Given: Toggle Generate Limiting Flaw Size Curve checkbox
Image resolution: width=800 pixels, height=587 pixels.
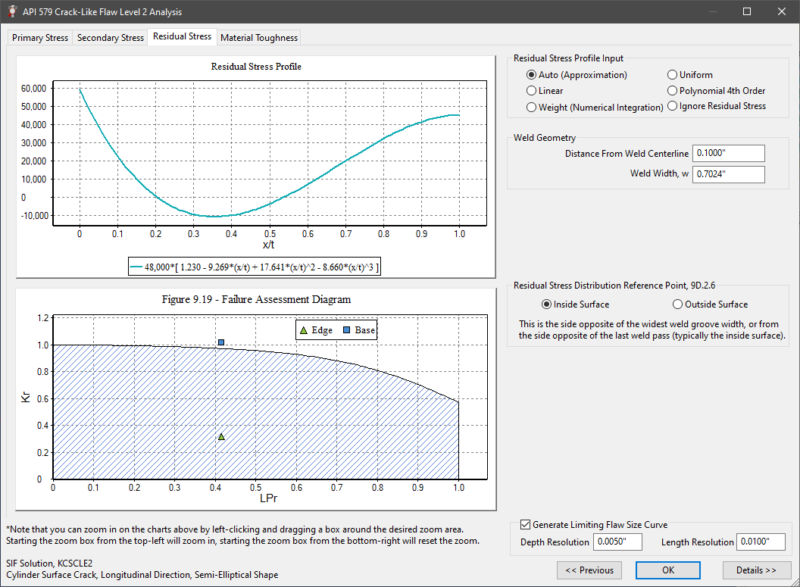Looking at the screenshot, I should tap(527, 524).
